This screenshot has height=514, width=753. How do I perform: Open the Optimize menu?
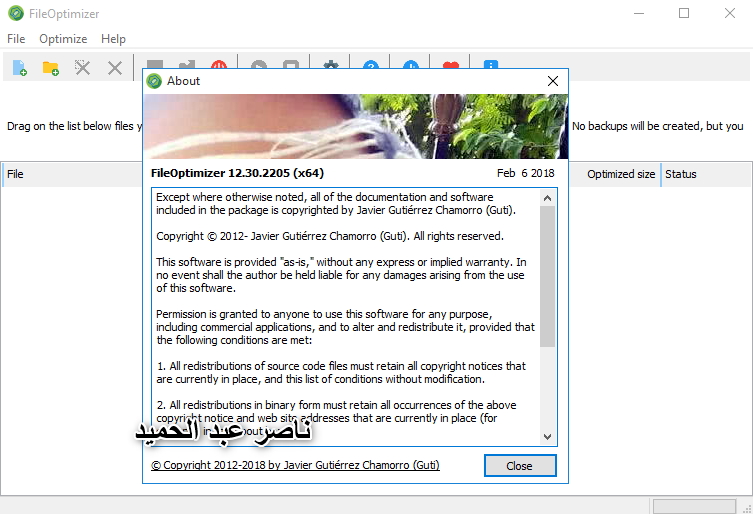63,39
